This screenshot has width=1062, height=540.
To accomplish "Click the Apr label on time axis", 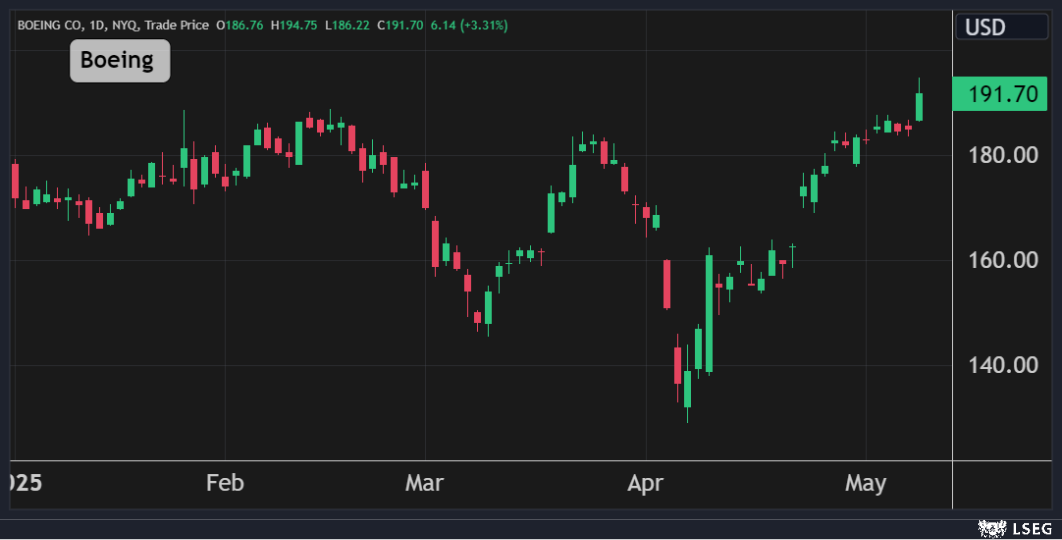I will [645, 484].
